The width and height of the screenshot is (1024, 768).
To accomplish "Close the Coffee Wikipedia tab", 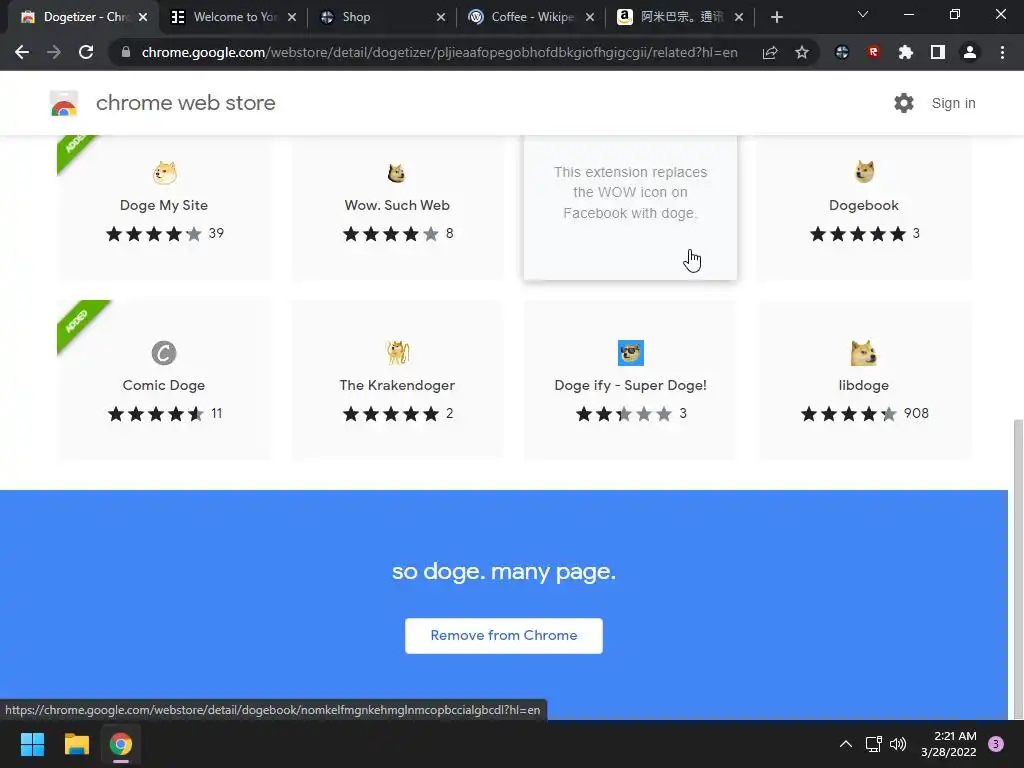I will point(590,17).
